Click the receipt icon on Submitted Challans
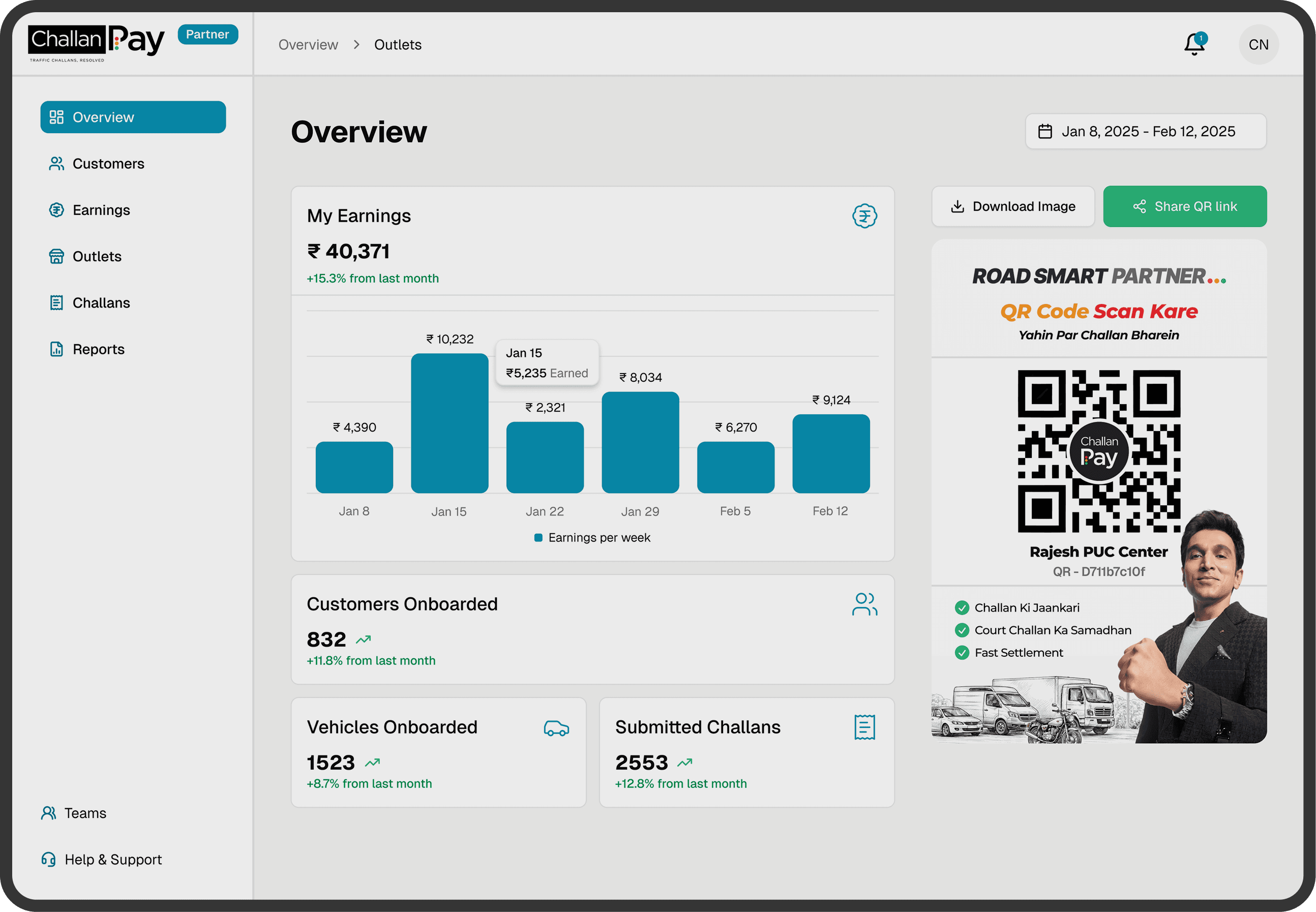The image size is (1316, 912). (864, 727)
